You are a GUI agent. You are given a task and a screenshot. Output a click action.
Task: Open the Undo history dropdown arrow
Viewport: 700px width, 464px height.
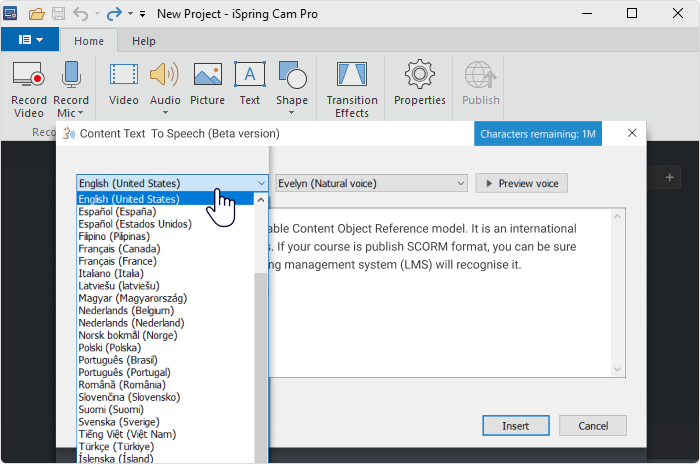pyautogui.click(x=97, y=14)
